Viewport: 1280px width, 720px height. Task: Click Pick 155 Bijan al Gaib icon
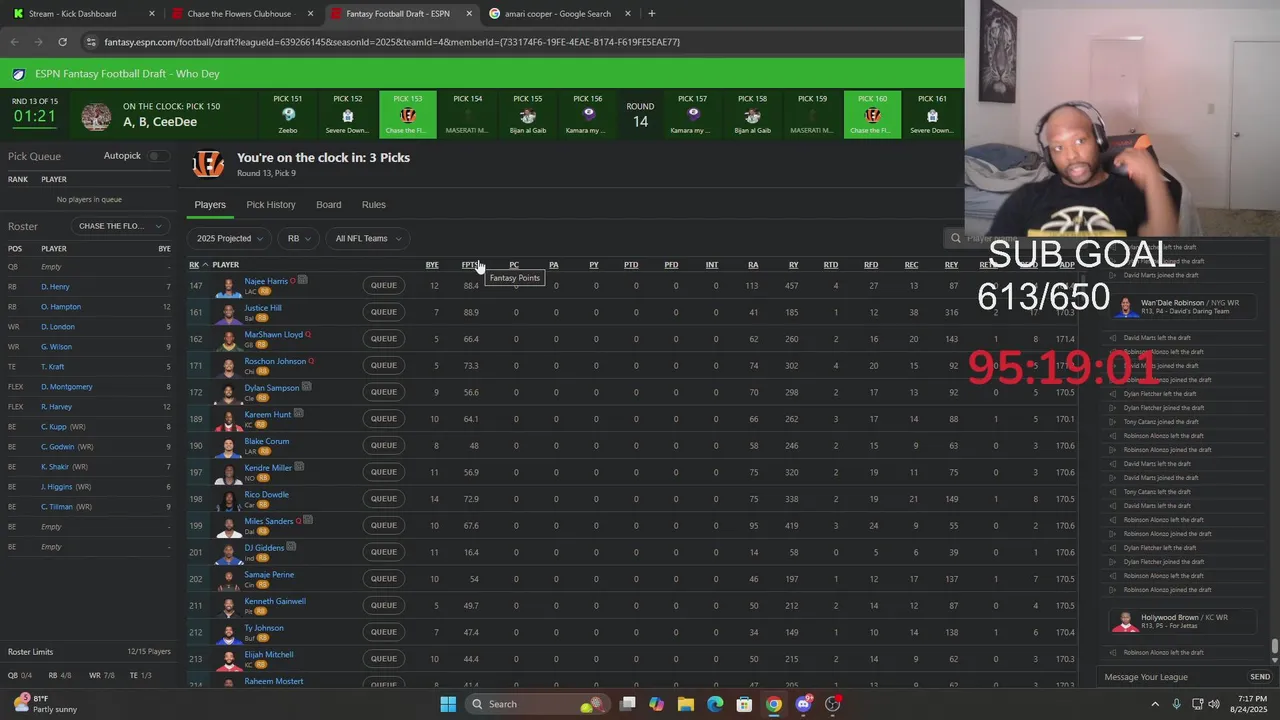tap(528, 116)
